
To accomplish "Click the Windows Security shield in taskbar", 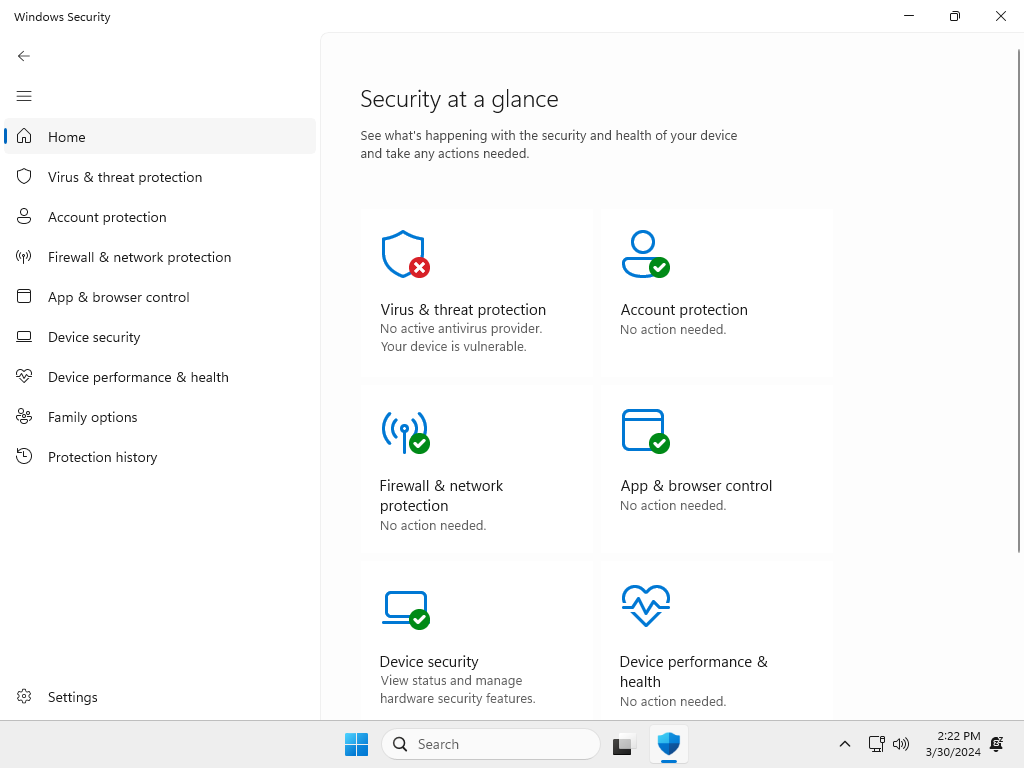I will pos(669,744).
